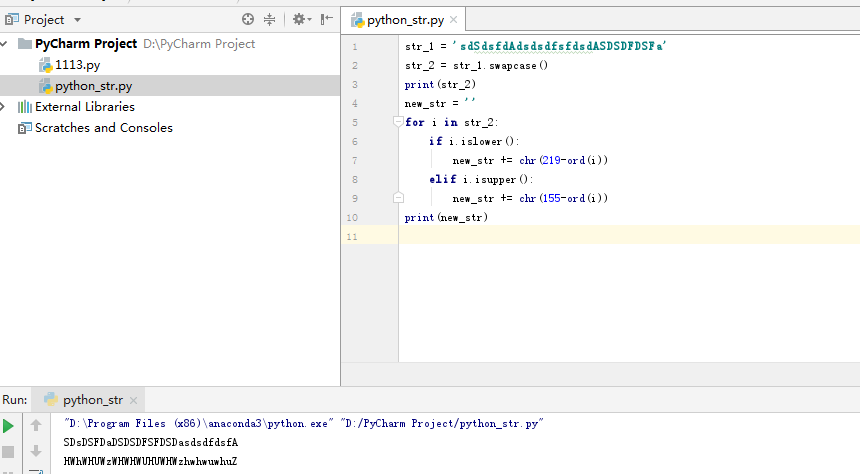Toggle the fold end marker on line 9

[x=398, y=198]
